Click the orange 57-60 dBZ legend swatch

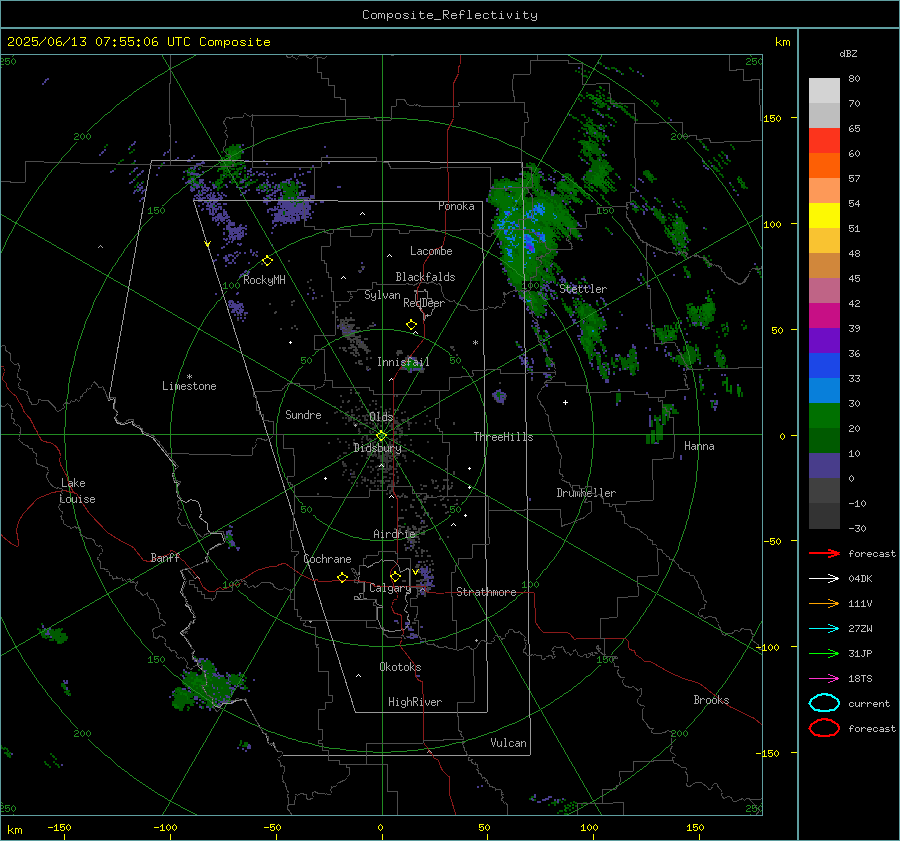824,166
